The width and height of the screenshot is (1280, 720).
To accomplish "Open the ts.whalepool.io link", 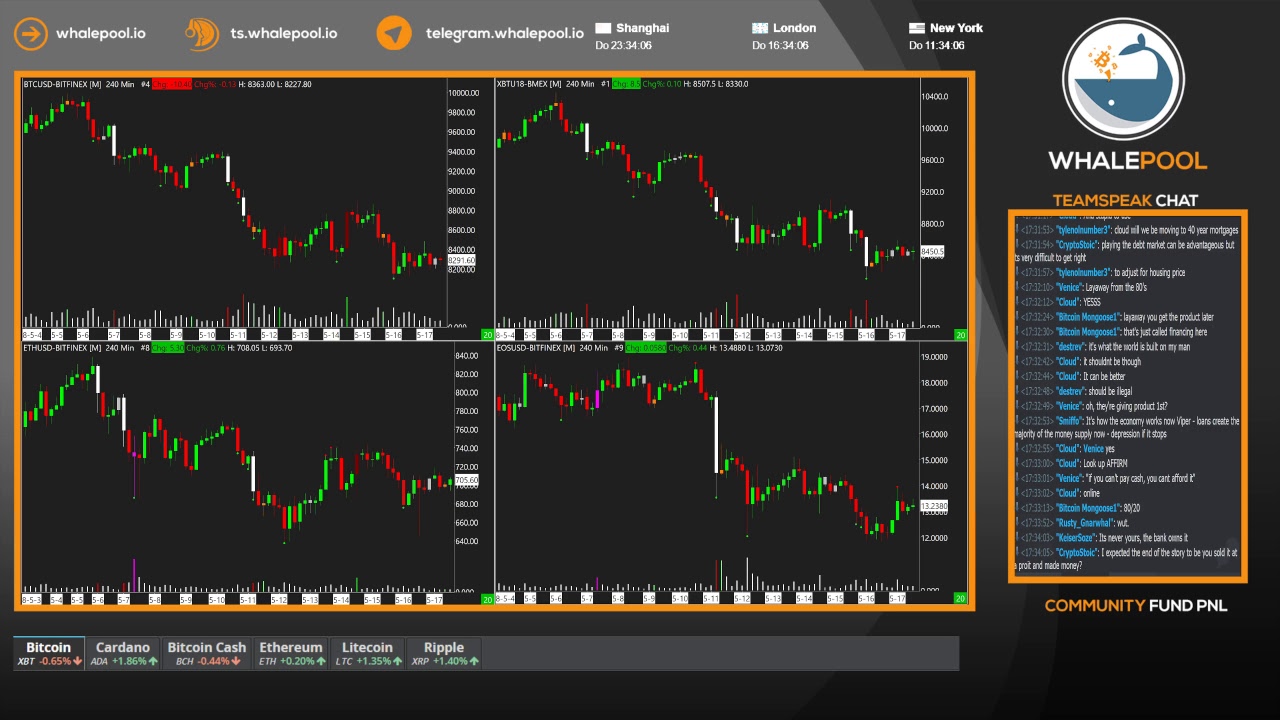I will point(284,33).
